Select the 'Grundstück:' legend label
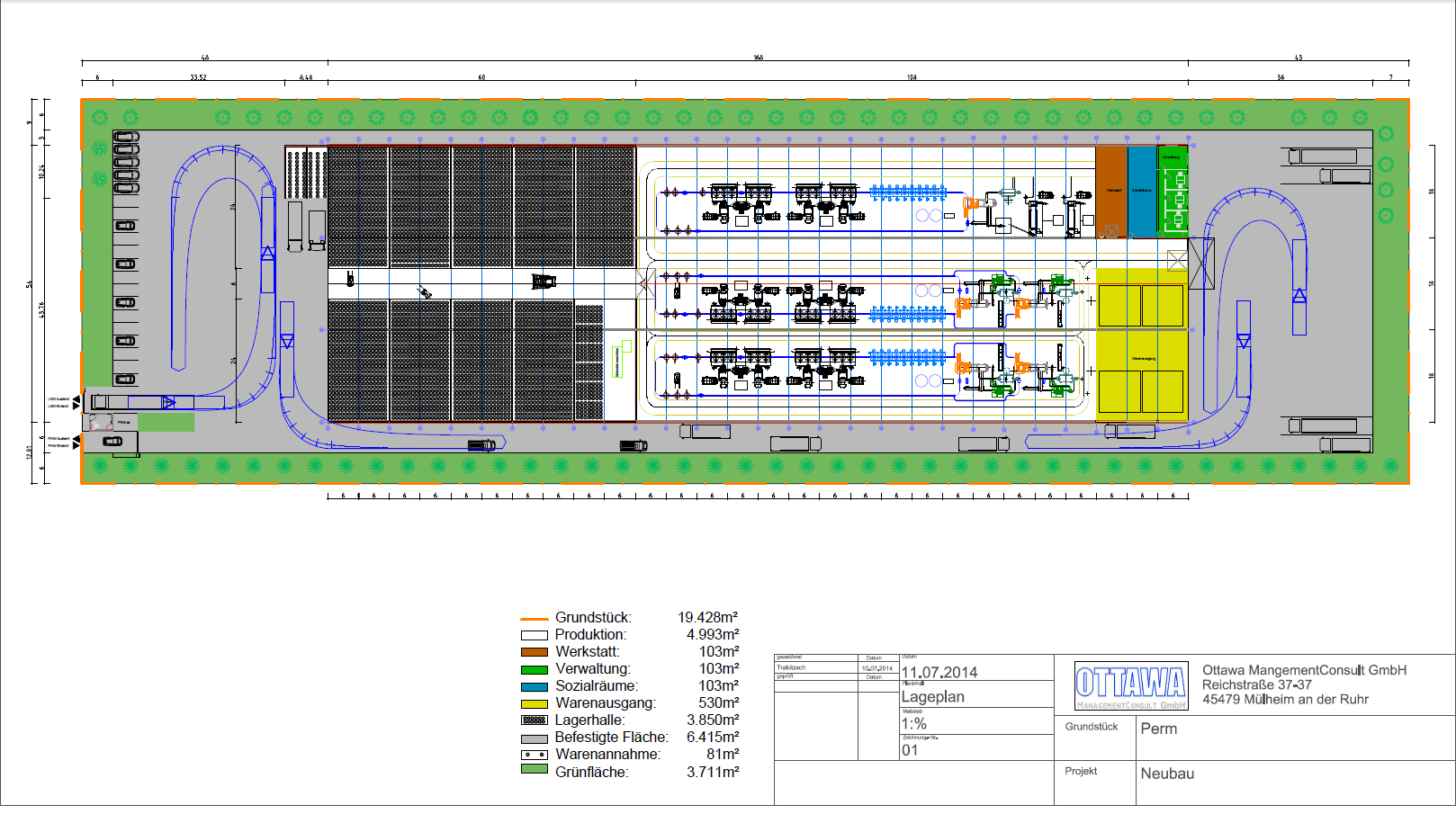Image resolution: width=1456 pixels, height=823 pixels. point(593,618)
